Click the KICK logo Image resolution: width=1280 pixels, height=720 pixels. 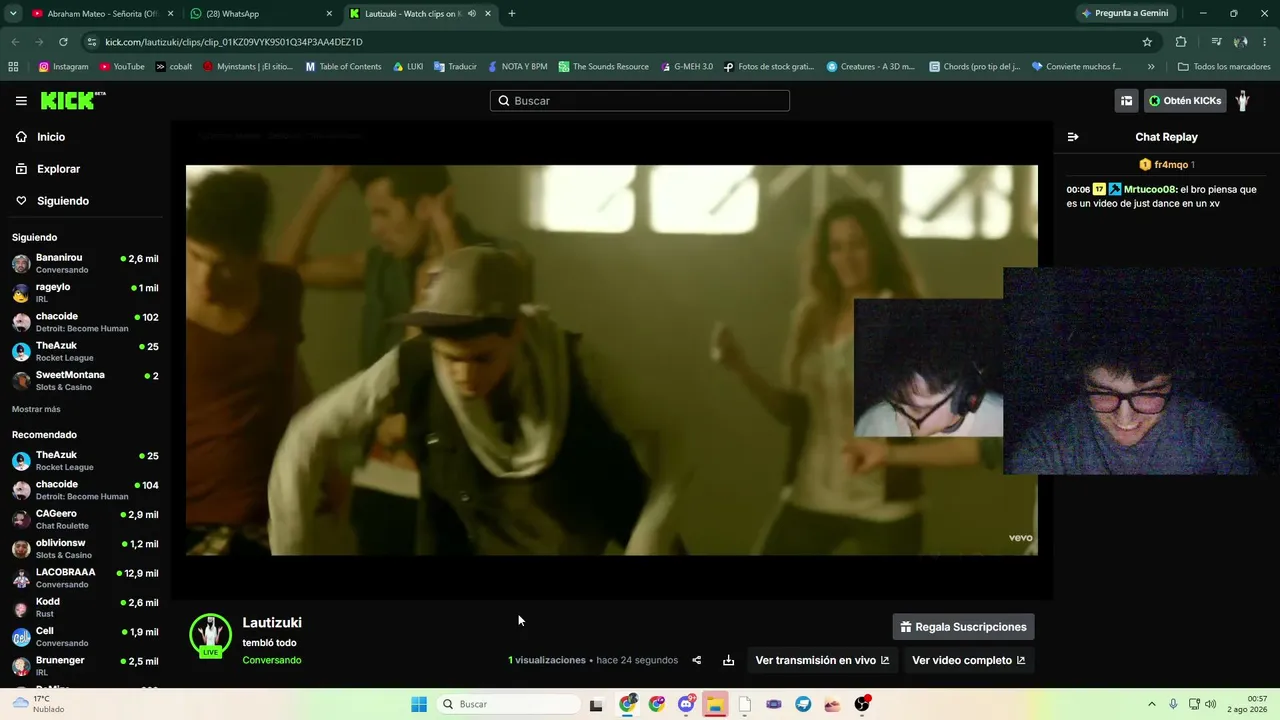point(72,100)
